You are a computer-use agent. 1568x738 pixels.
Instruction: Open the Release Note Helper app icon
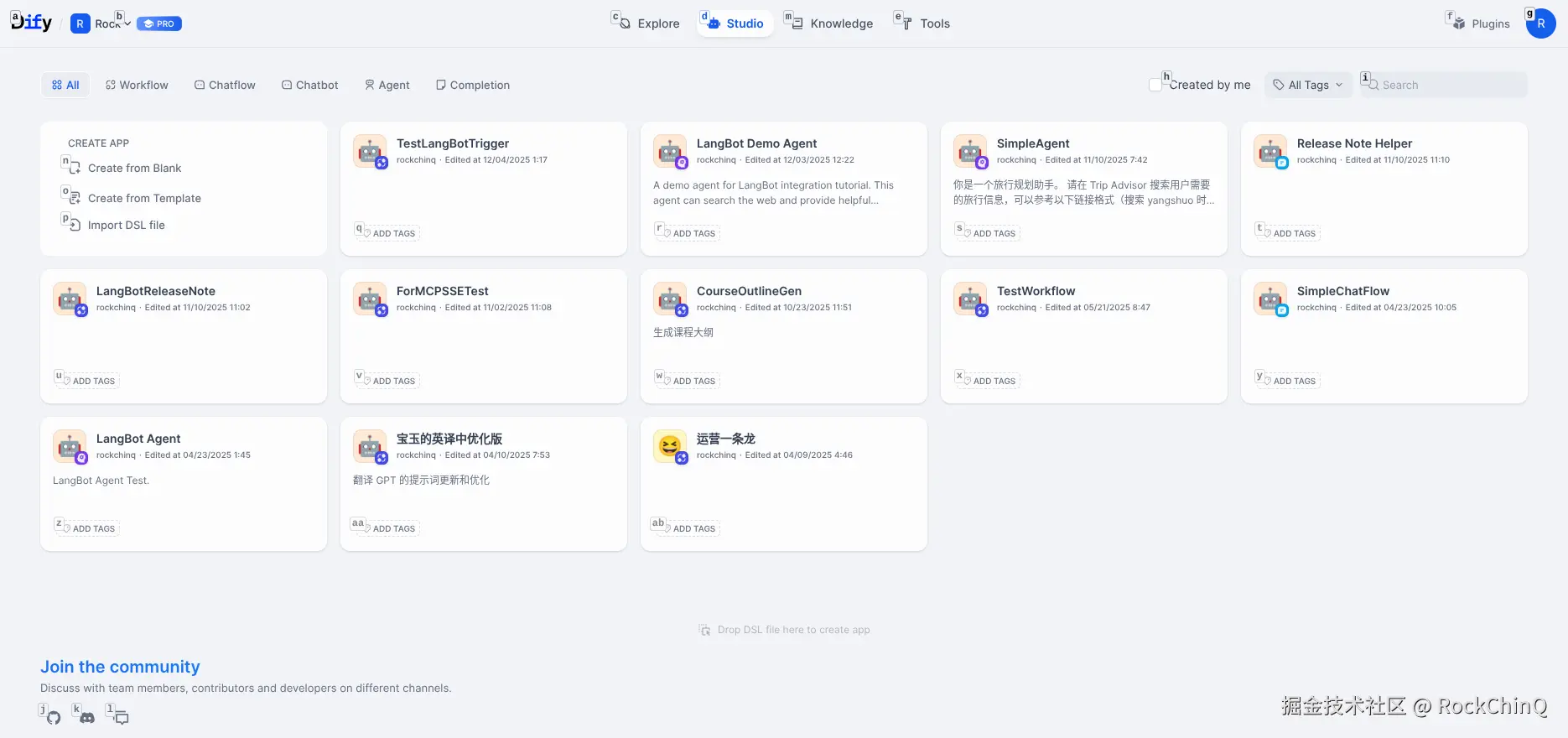point(1270,152)
